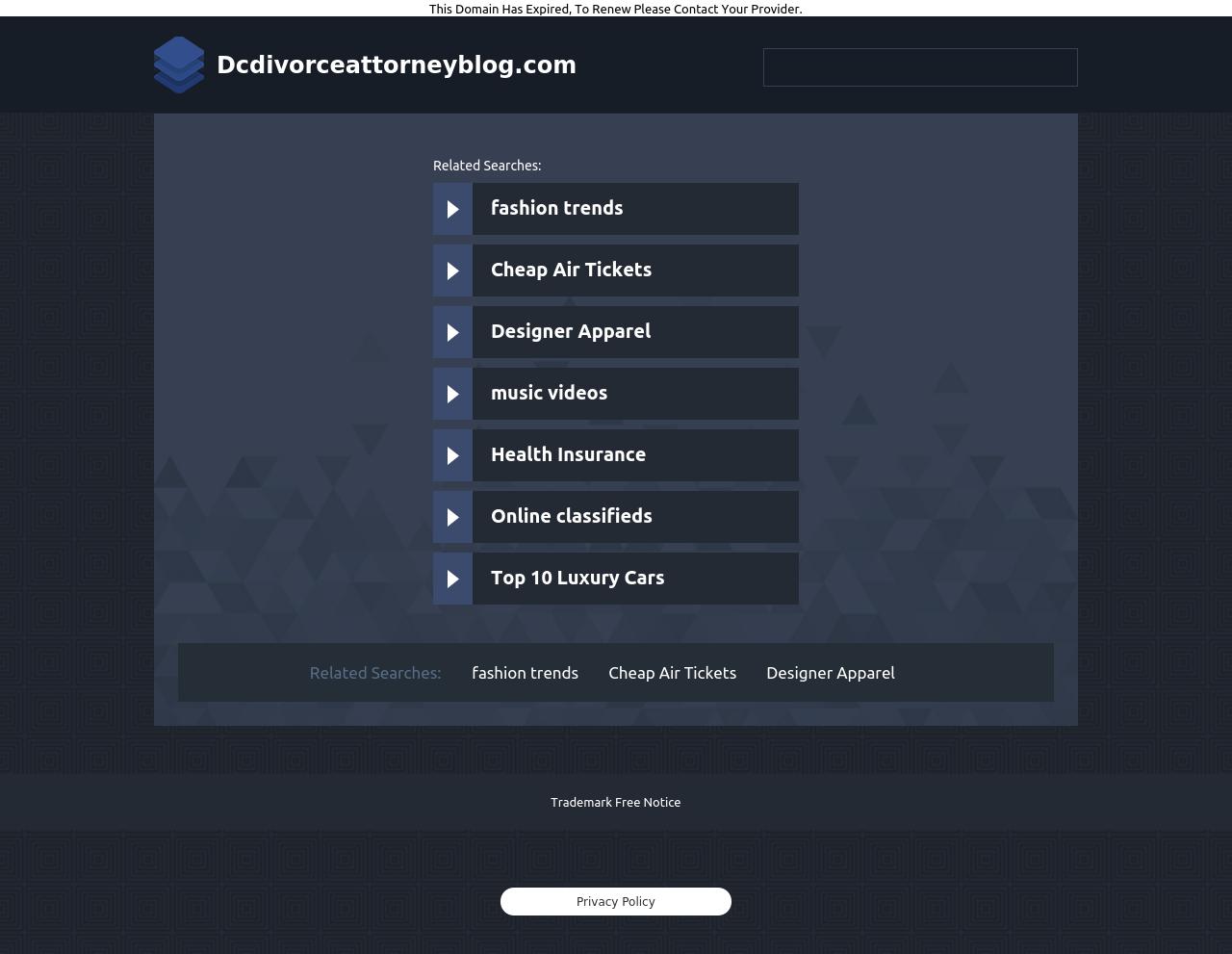Click arrow icon beside music videos
The height and width of the screenshot is (954, 1232).
pyautogui.click(x=452, y=394)
